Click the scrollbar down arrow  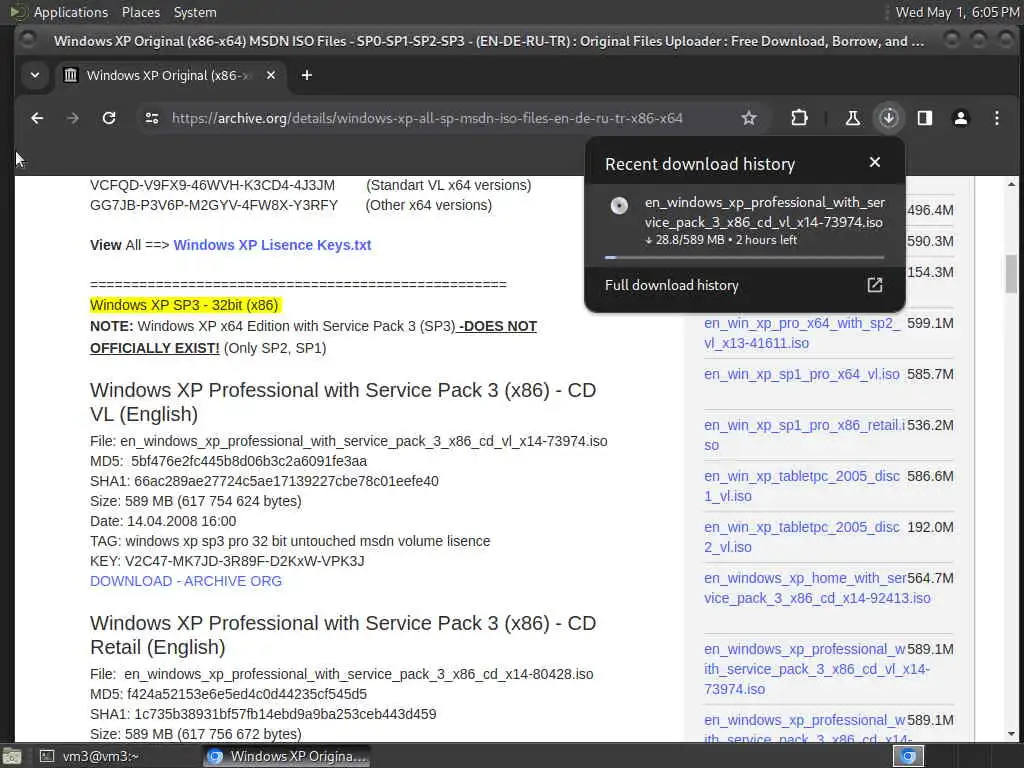(1011, 734)
